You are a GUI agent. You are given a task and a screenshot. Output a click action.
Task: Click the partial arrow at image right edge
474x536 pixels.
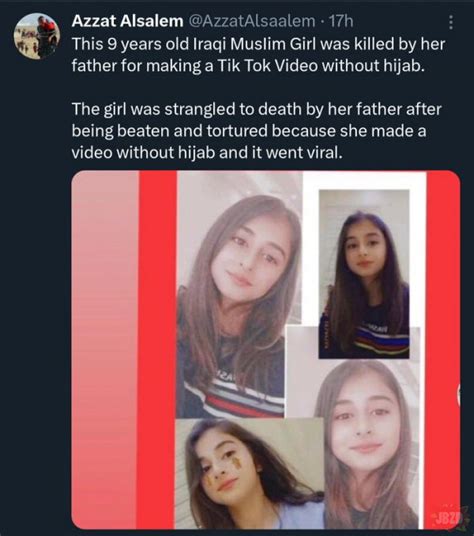(458, 394)
